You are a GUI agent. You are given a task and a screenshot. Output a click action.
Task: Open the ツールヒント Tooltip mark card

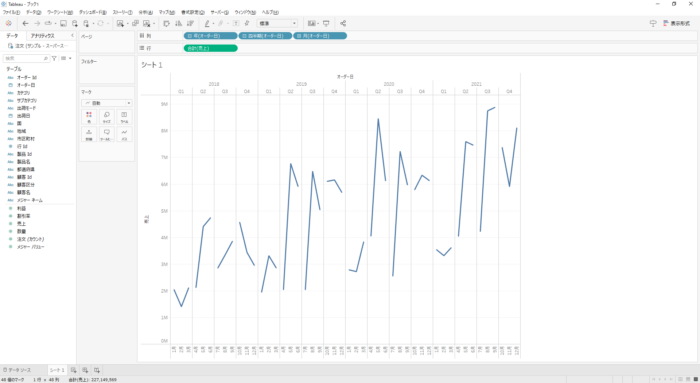coord(107,134)
